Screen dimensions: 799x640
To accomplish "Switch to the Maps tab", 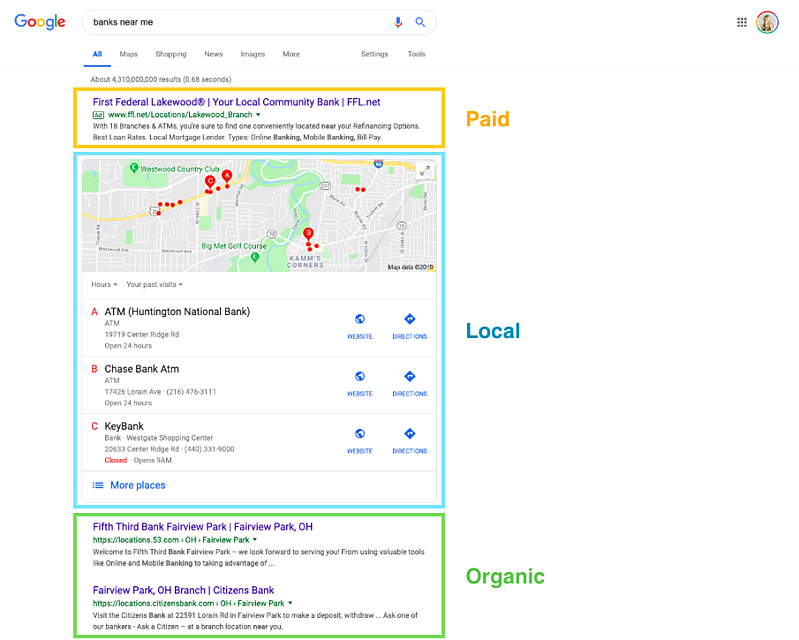I will pos(128,54).
